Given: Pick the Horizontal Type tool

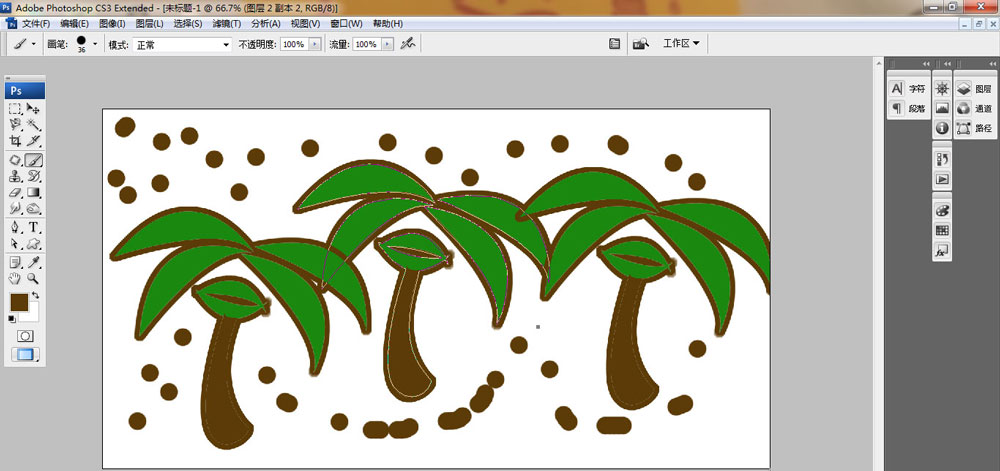Looking at the screenshot, I should point(33,228).
